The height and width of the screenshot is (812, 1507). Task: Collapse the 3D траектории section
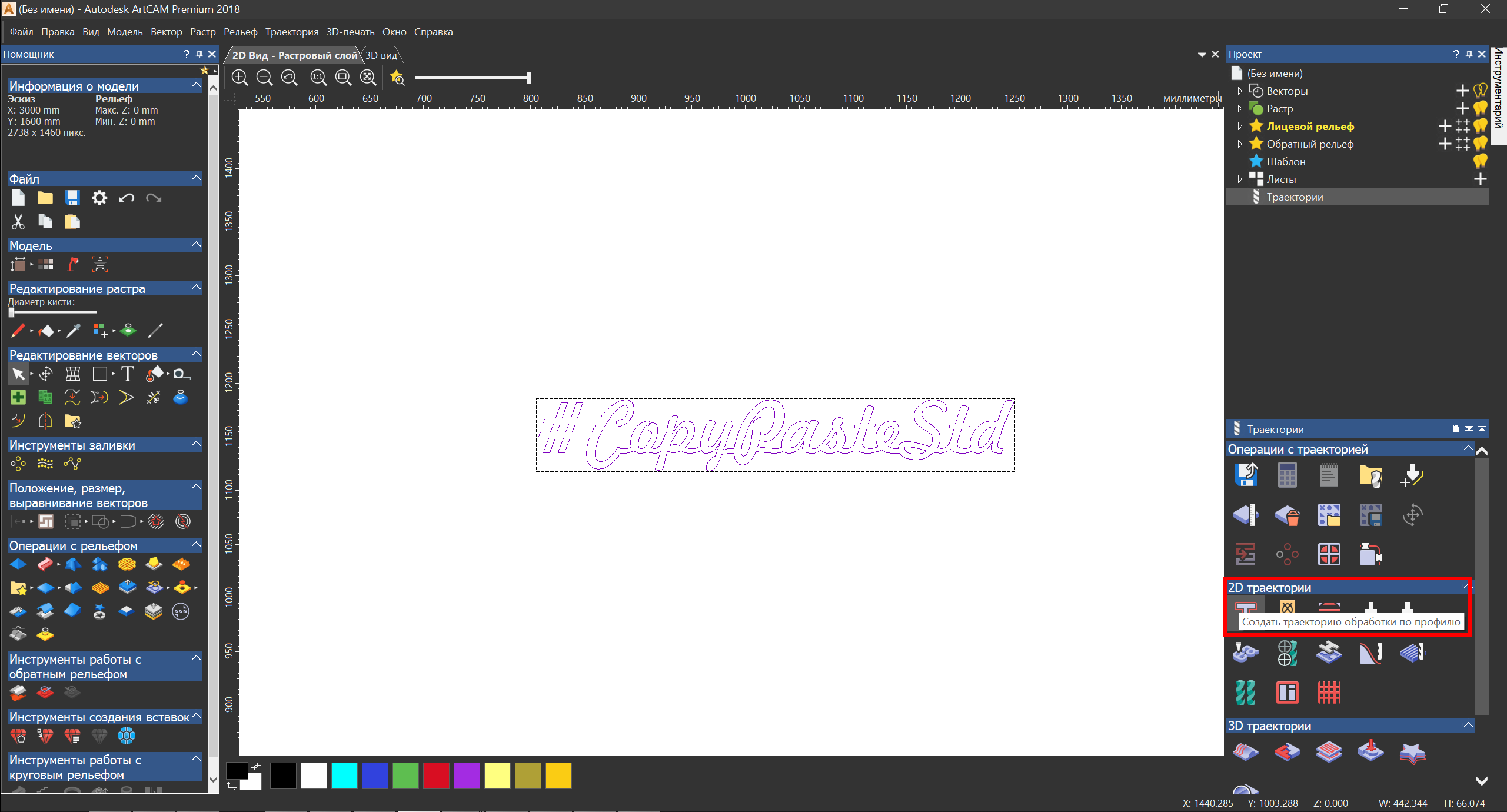1468,726
